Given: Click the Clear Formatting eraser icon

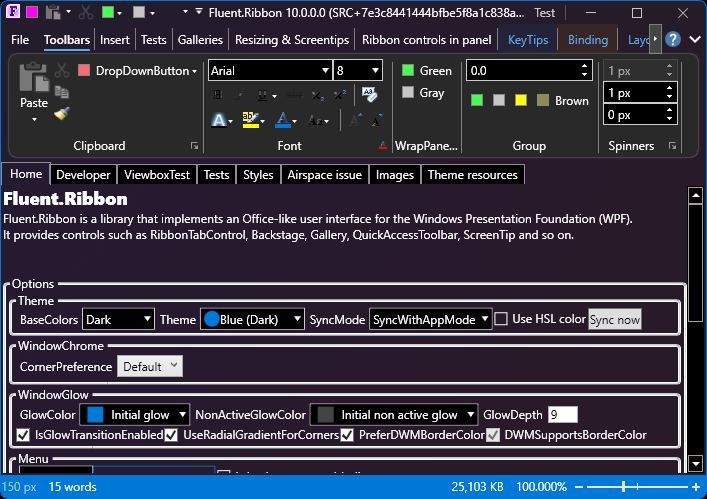Looking at the screenshot, I should point(370,95).
